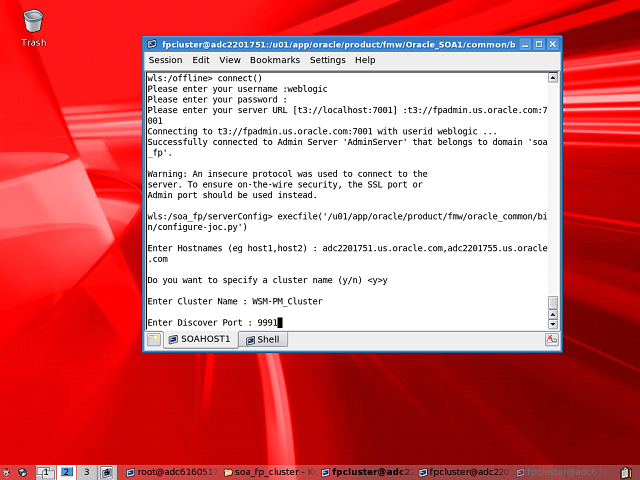Click the scrollbar thumb handle in the terminal
This screenshot has width=640, height=480.
point(553,302)
